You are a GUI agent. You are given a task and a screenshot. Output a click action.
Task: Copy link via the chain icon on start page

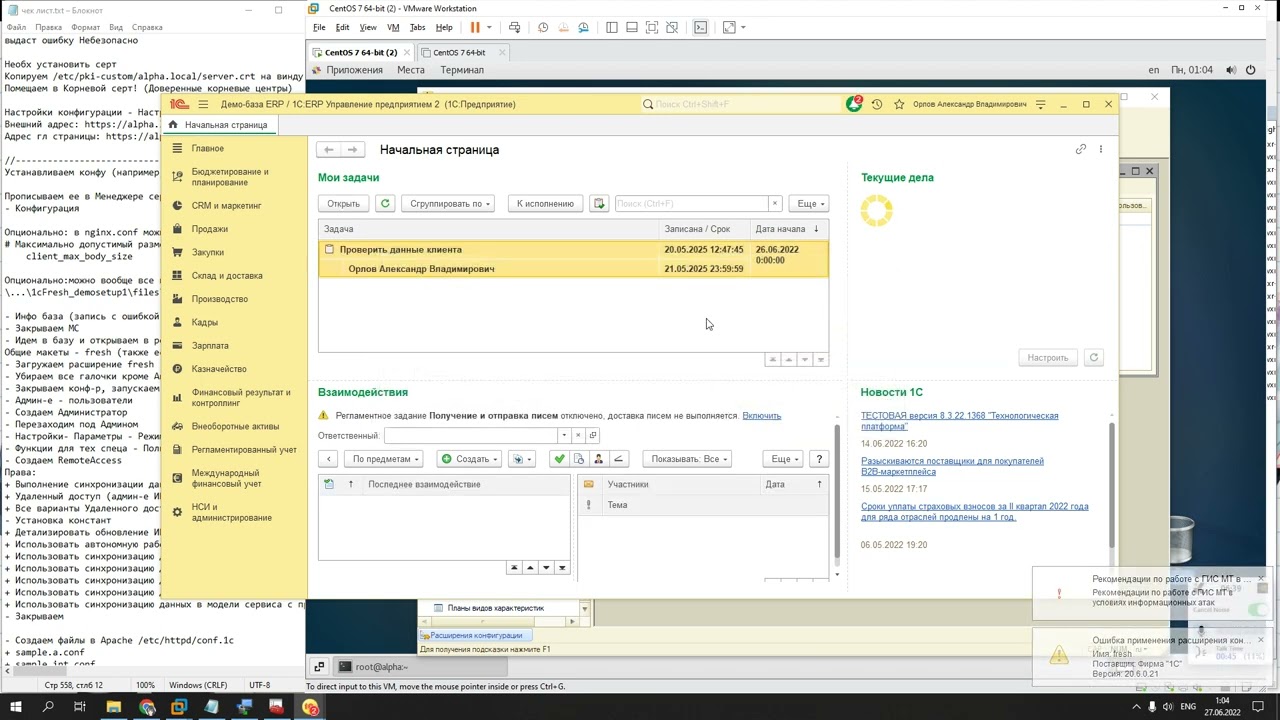click(1080, 149)
